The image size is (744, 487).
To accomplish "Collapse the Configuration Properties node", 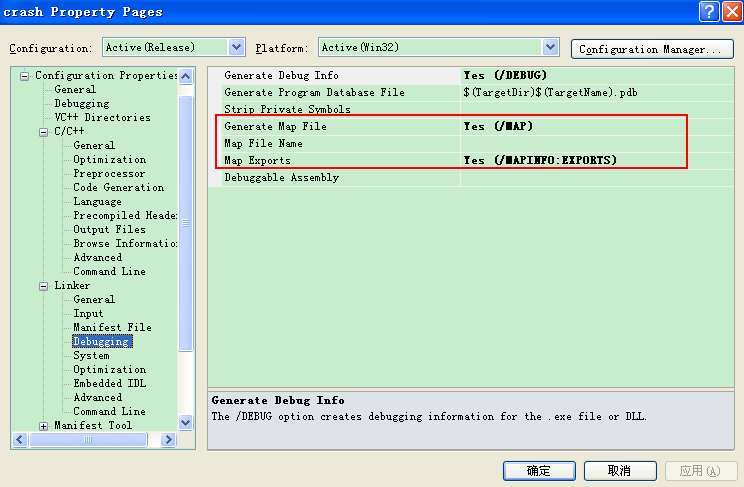I will [24, 76].
